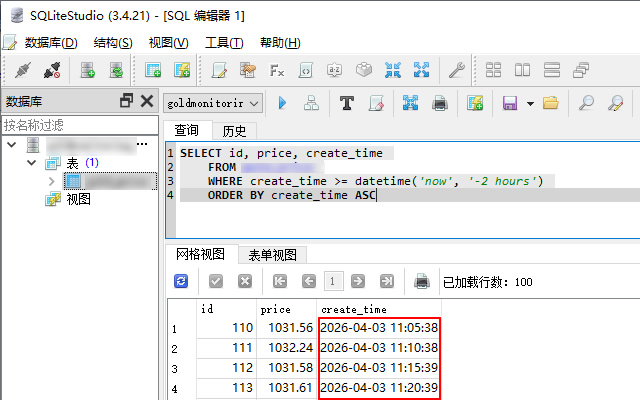Image resolution: width=640 pixels, height=400 pixels.
Task: Click the printer icon in the results toolbar
Action: pos(422,281)
